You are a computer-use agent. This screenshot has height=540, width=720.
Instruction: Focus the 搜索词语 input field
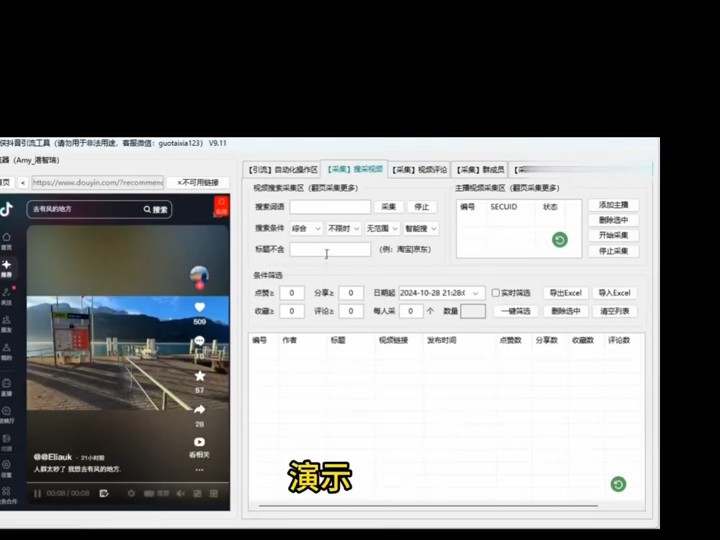click(330, 207)
